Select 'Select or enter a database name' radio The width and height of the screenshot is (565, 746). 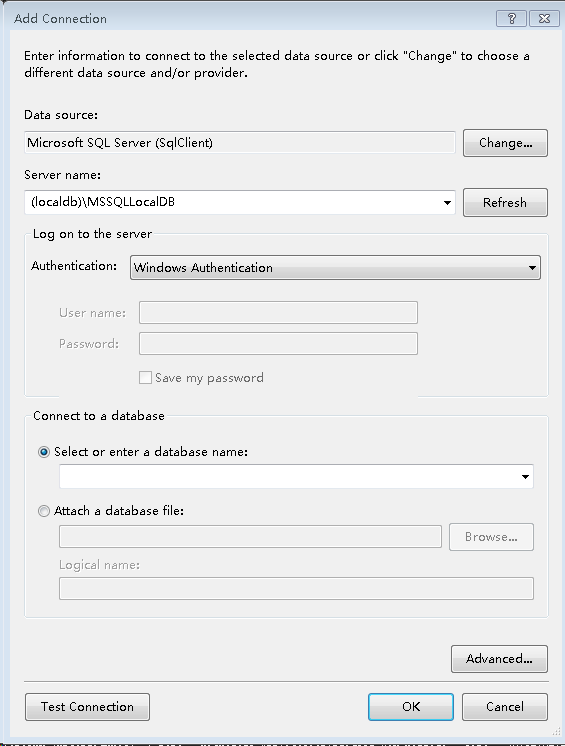click(x=44, y=452)
